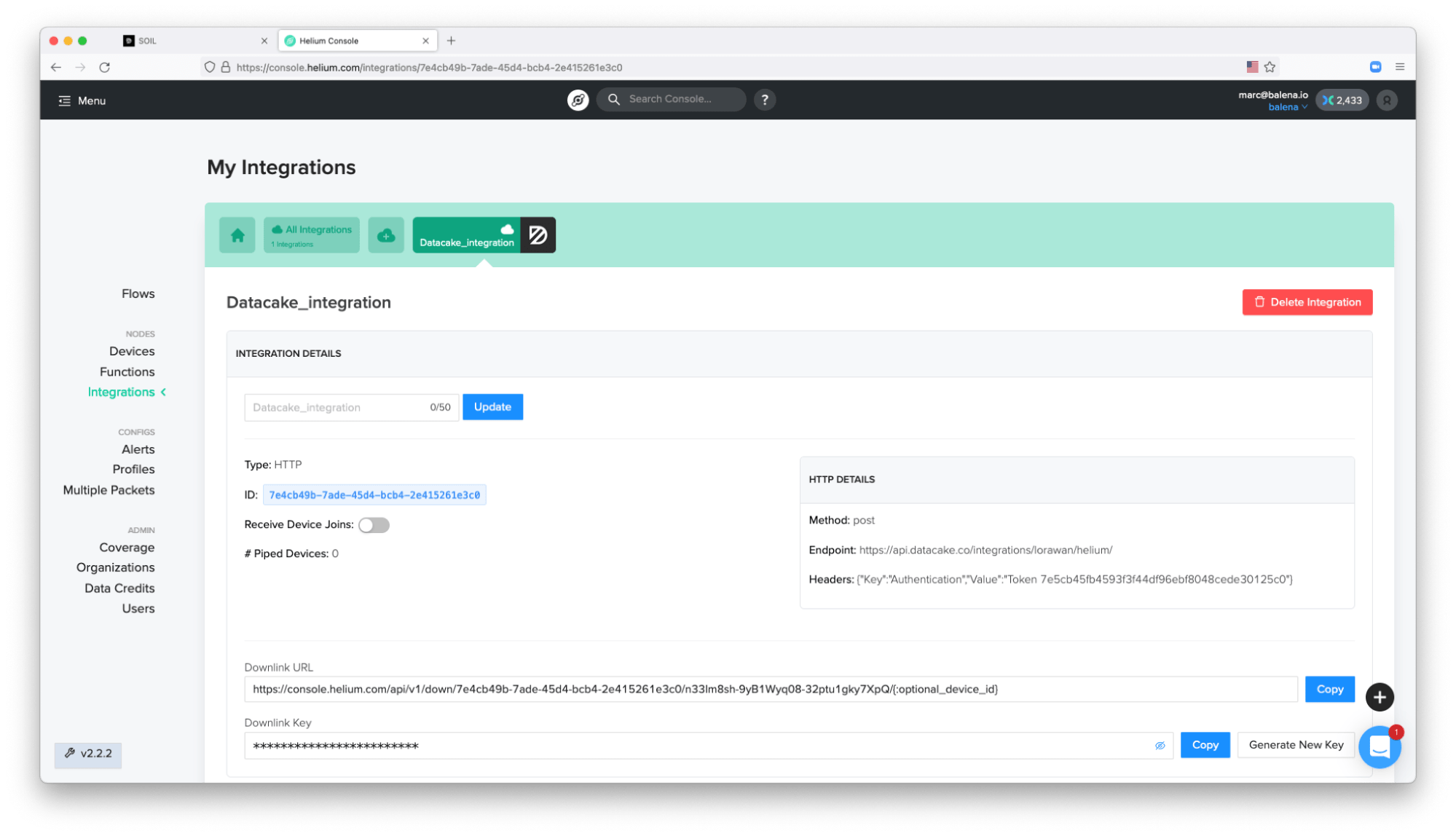Click the add integration cloud plus icon
1456x836 pixels.
click(385, 235)
